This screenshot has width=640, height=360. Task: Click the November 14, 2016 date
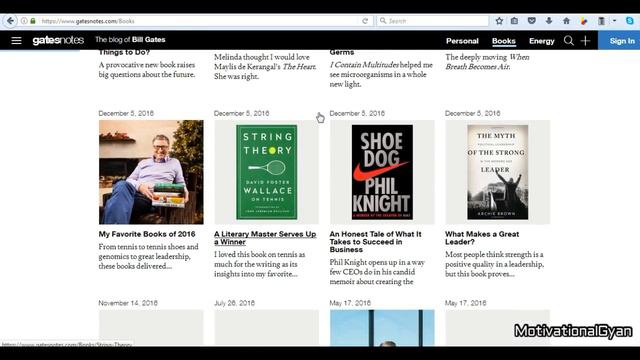tap(128, 303)
